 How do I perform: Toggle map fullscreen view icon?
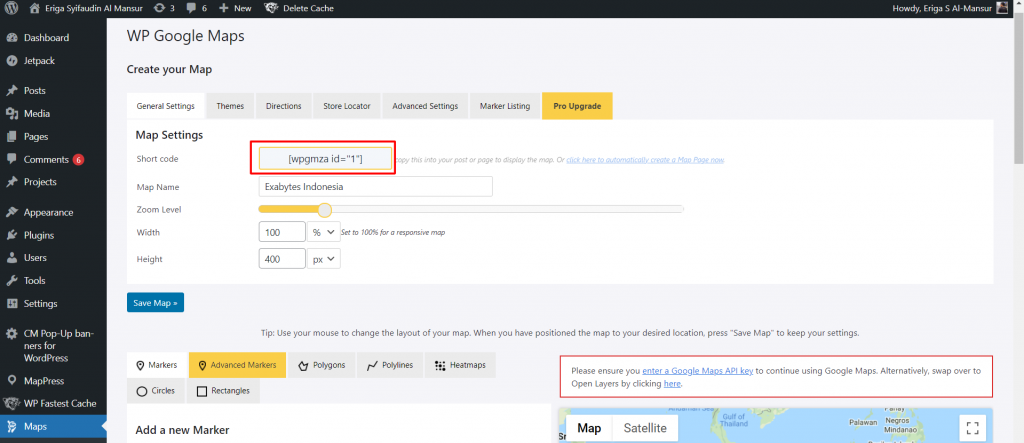click(x=972, y=429)
